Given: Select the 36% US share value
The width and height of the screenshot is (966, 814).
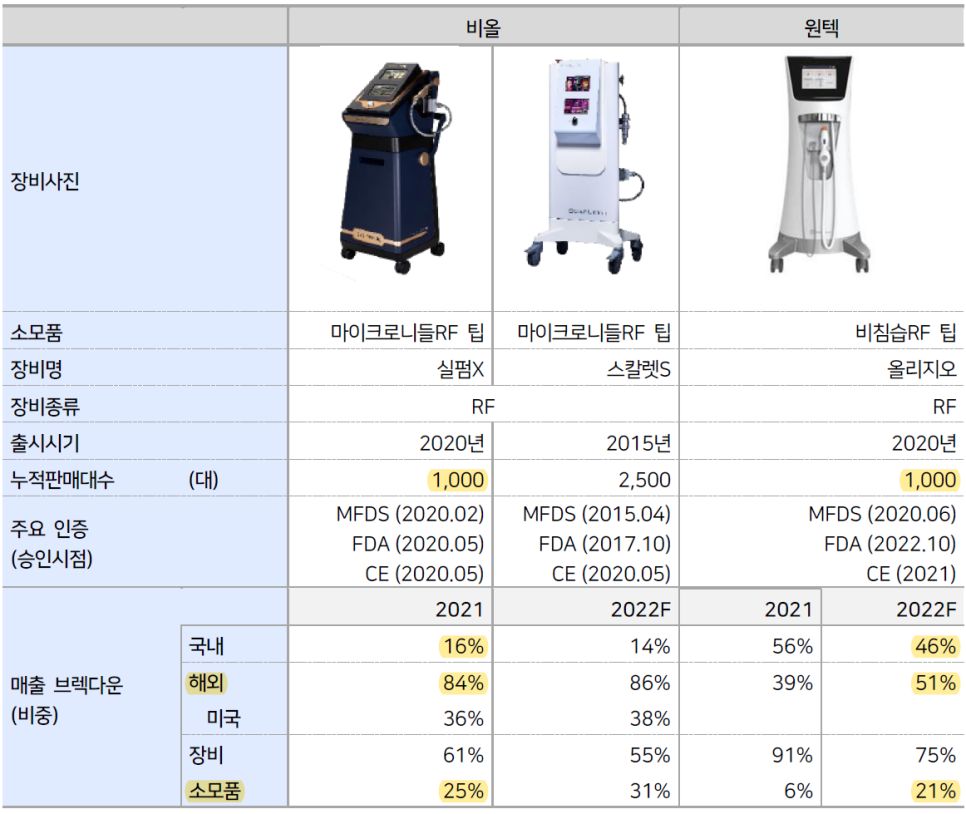Looking at the screenshot, I should coord(463,718).
